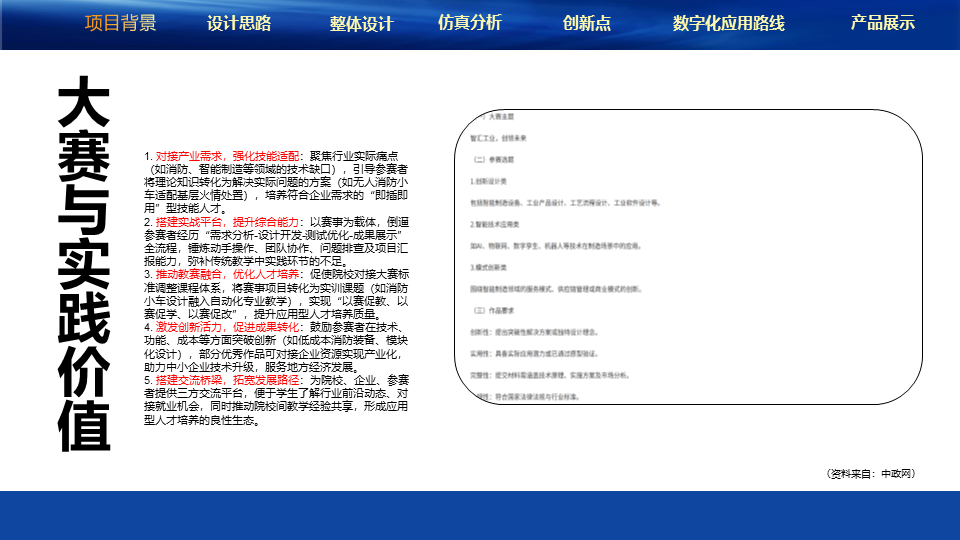Jump to the 创新点 tab
Image resolution: width=960 pixels, height=540 pixels.
click(586, 24)
